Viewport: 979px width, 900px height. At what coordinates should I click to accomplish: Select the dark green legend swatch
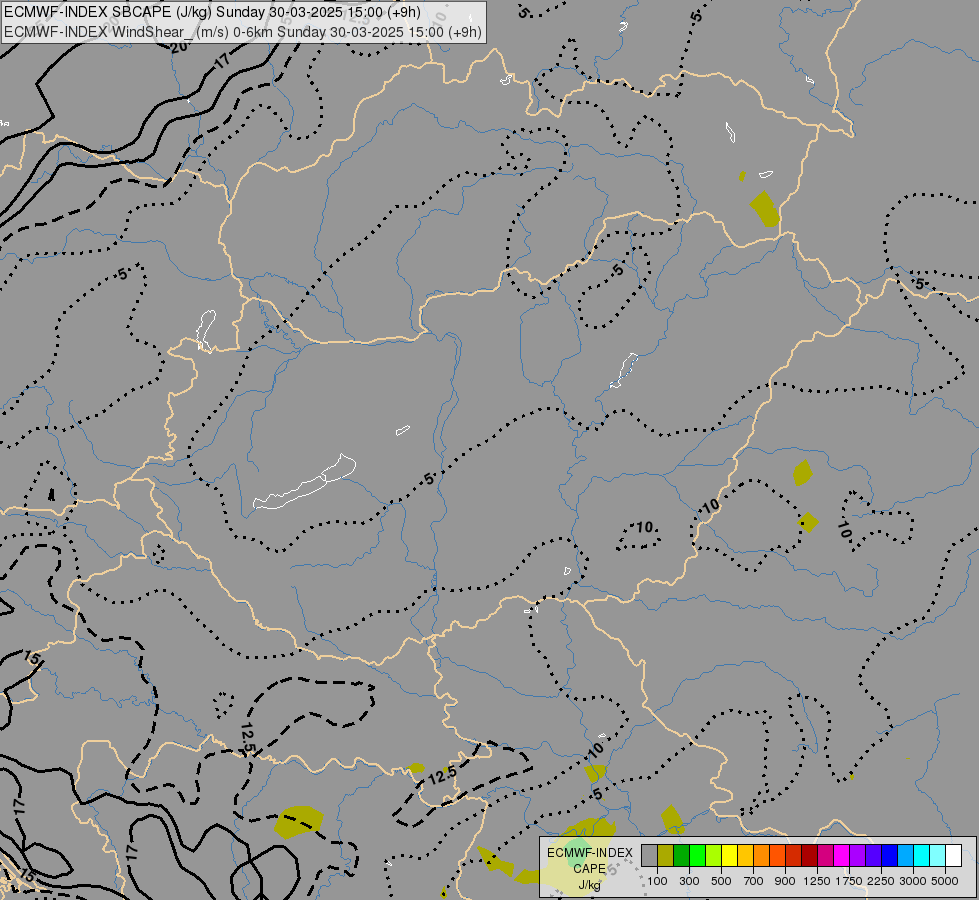pyautogui.click(x=682, y=855)
